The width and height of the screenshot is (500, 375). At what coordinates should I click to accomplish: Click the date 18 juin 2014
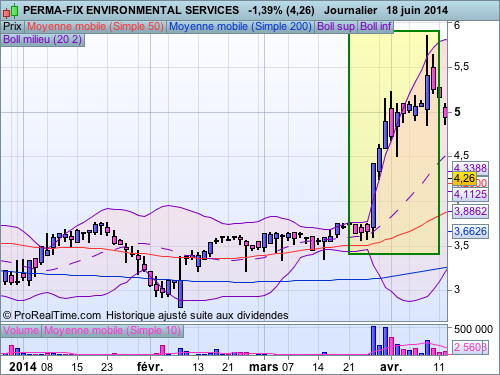coord(417,10)
